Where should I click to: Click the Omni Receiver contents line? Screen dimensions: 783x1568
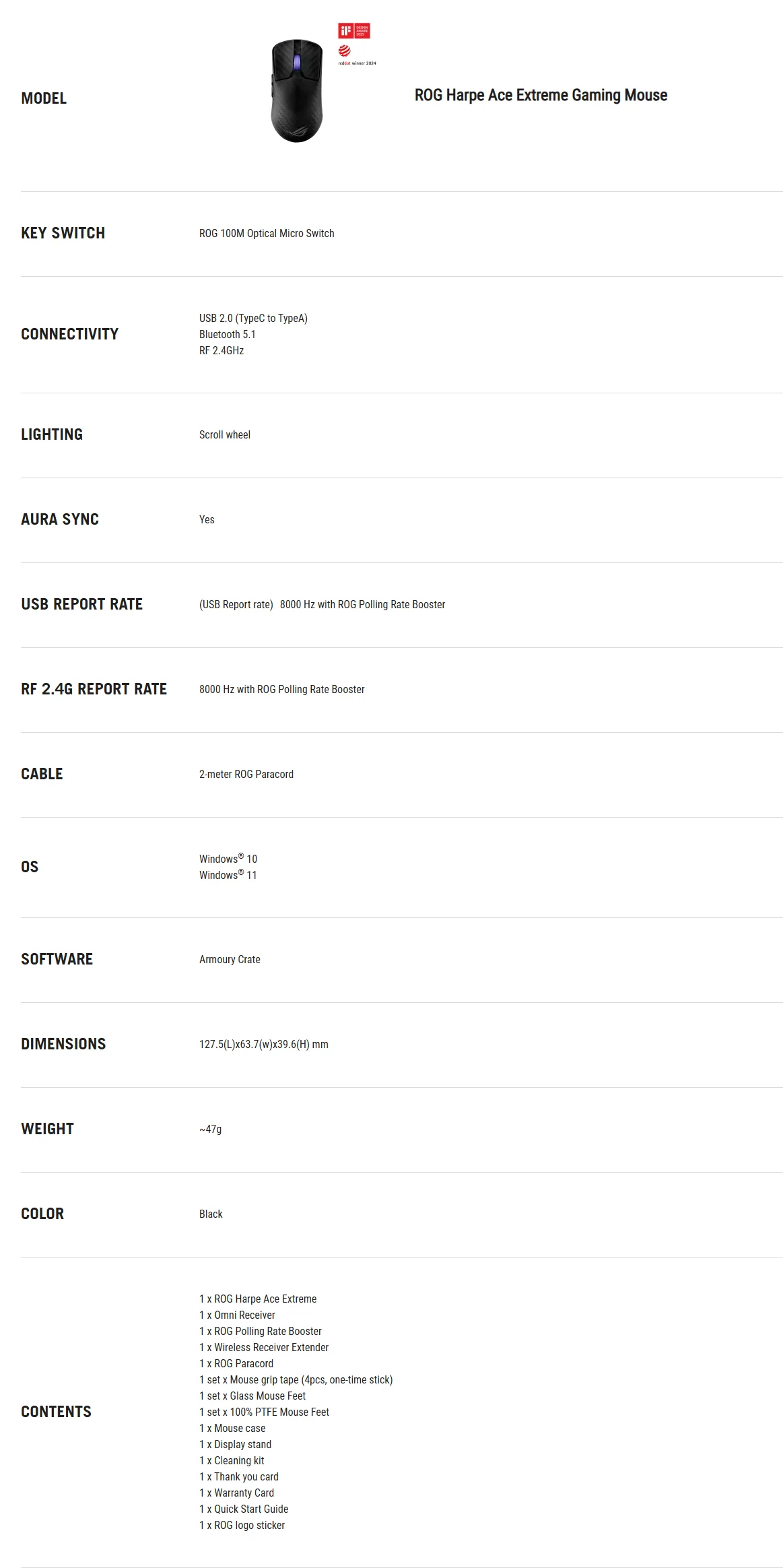pos(237,1315)
